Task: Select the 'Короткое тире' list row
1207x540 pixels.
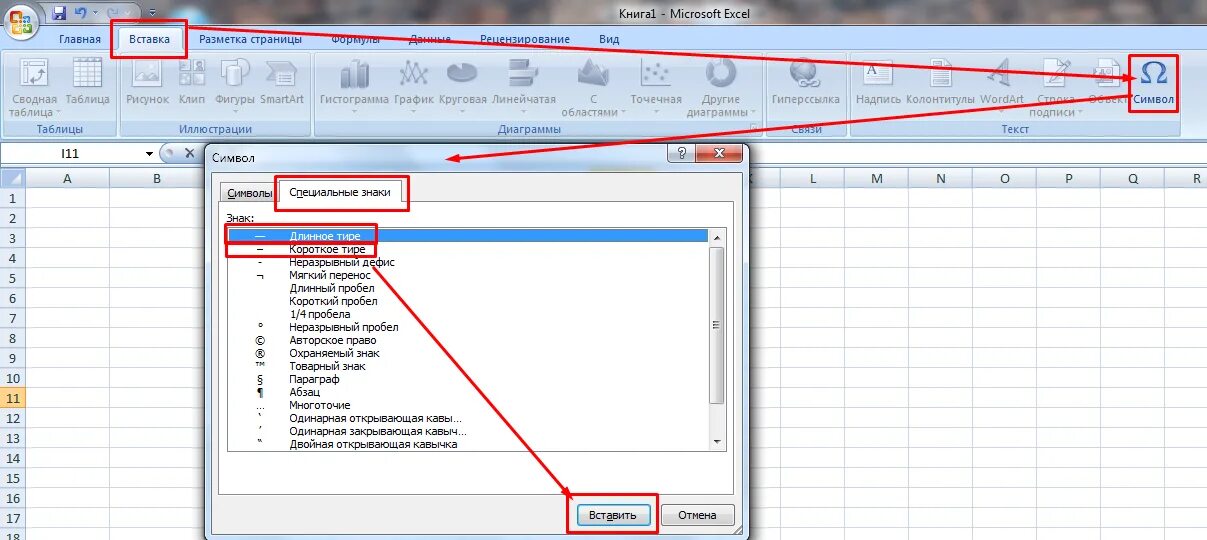Action: pyautogui.click(x=468, y=249)
